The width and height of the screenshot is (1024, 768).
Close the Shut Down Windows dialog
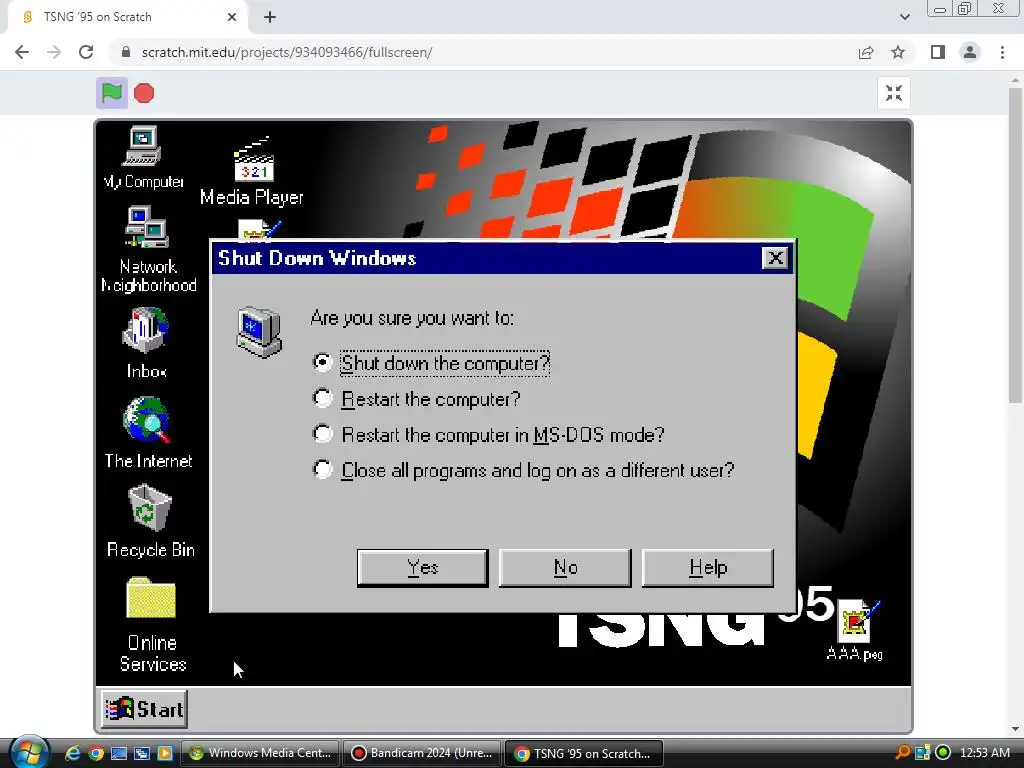pyautogui.click(x=775, y=258)
